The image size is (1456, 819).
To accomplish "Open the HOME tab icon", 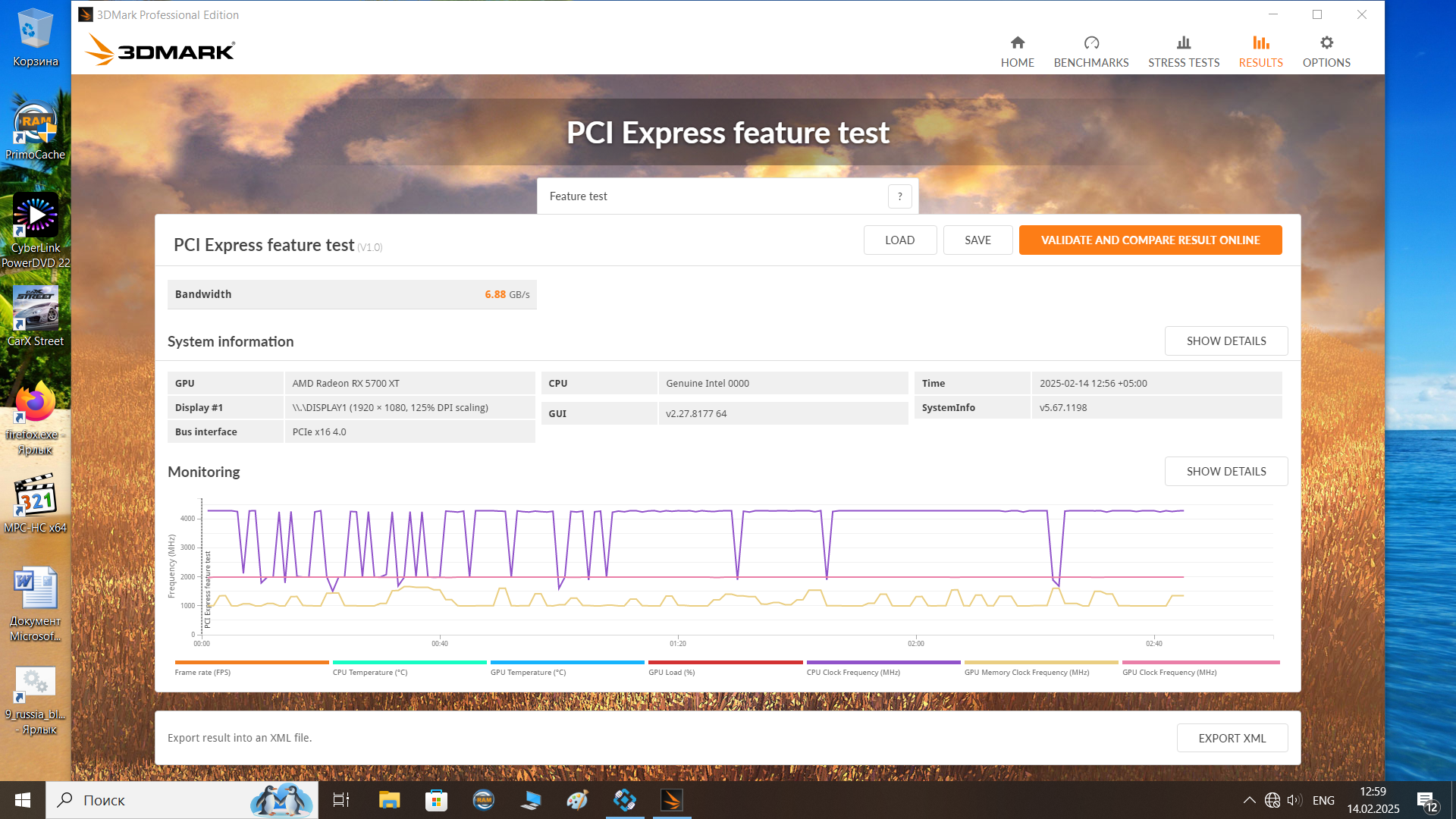I will 1017,43.
